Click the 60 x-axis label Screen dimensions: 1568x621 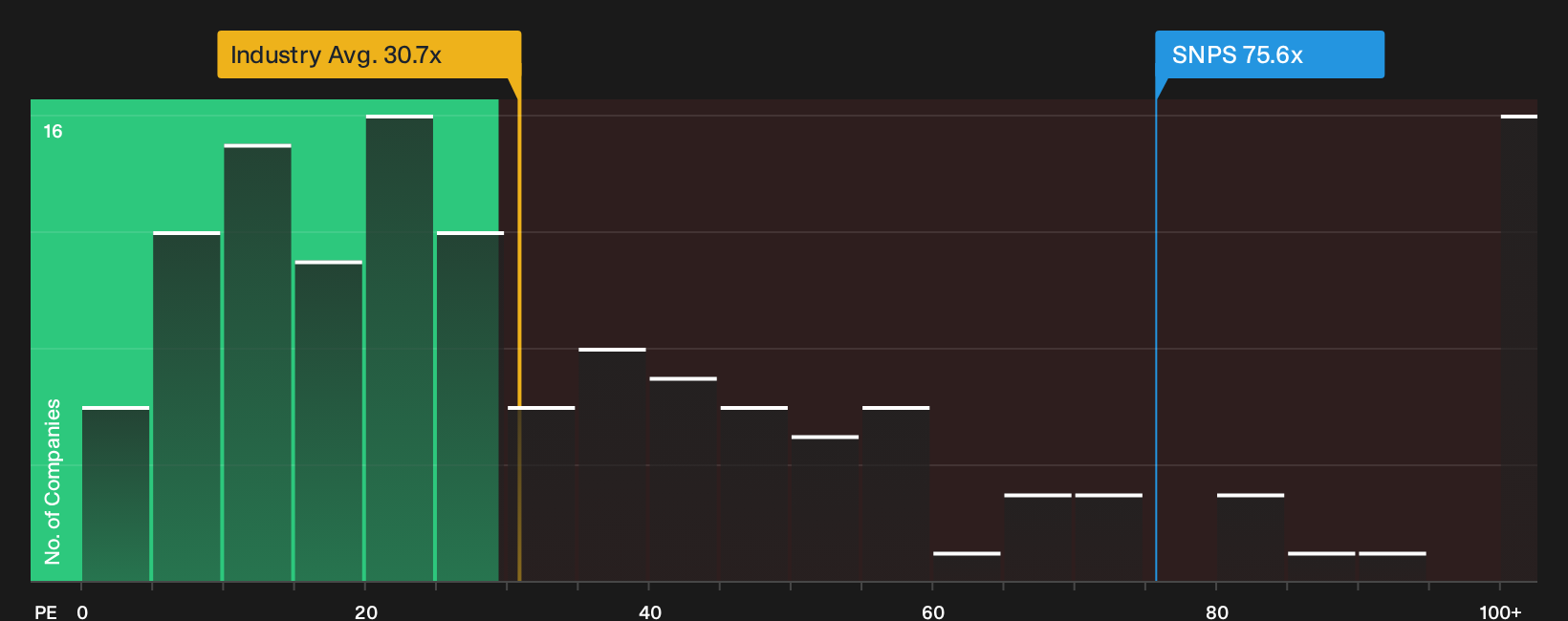(933, 611)
